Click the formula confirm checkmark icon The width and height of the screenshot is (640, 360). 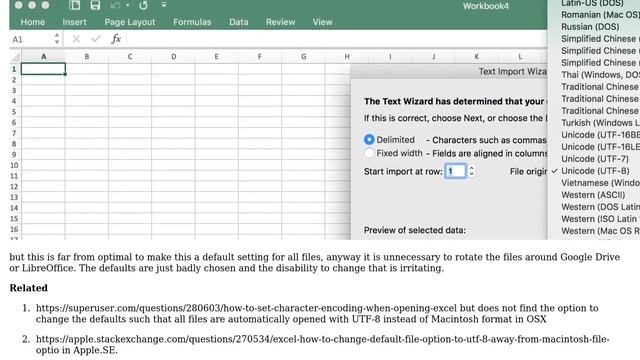[96, 39]
